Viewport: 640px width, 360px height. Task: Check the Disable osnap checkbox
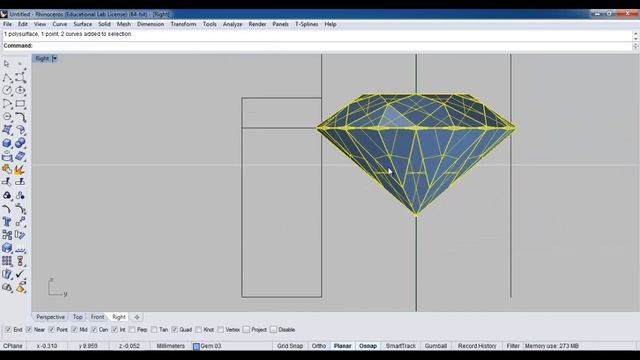(273, 329)
